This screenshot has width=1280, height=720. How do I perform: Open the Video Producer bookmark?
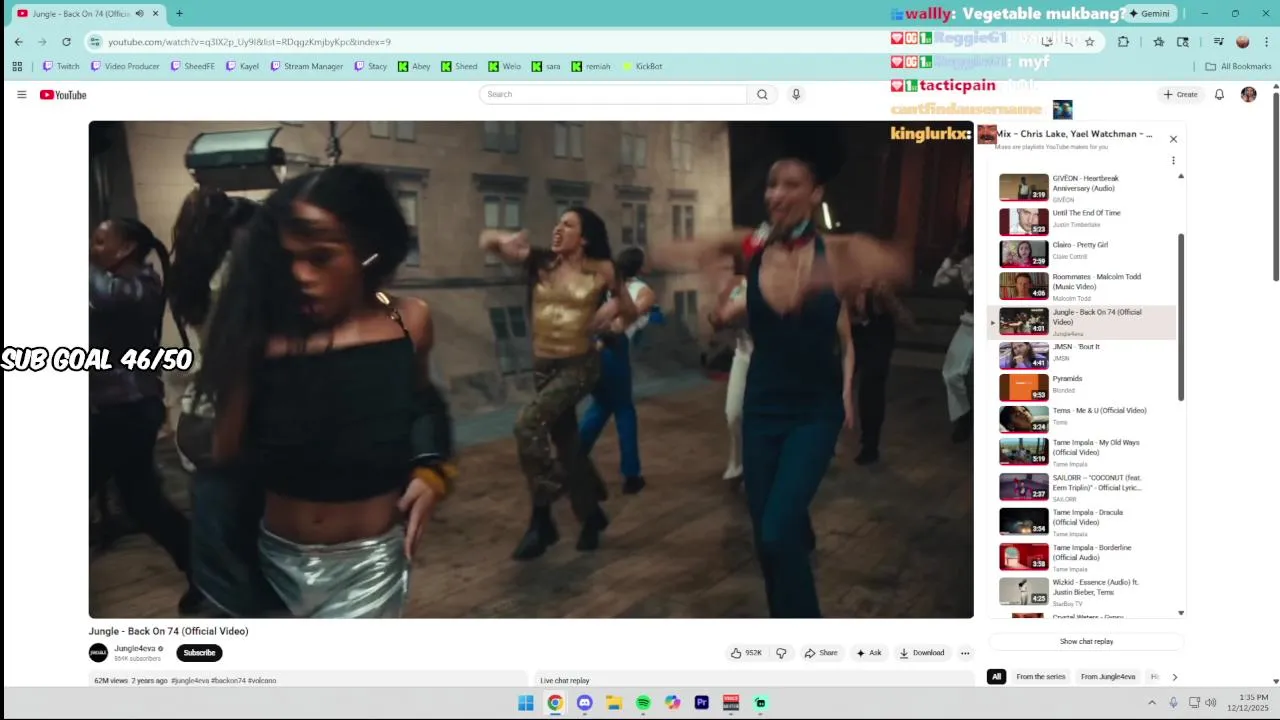point(125,66)
